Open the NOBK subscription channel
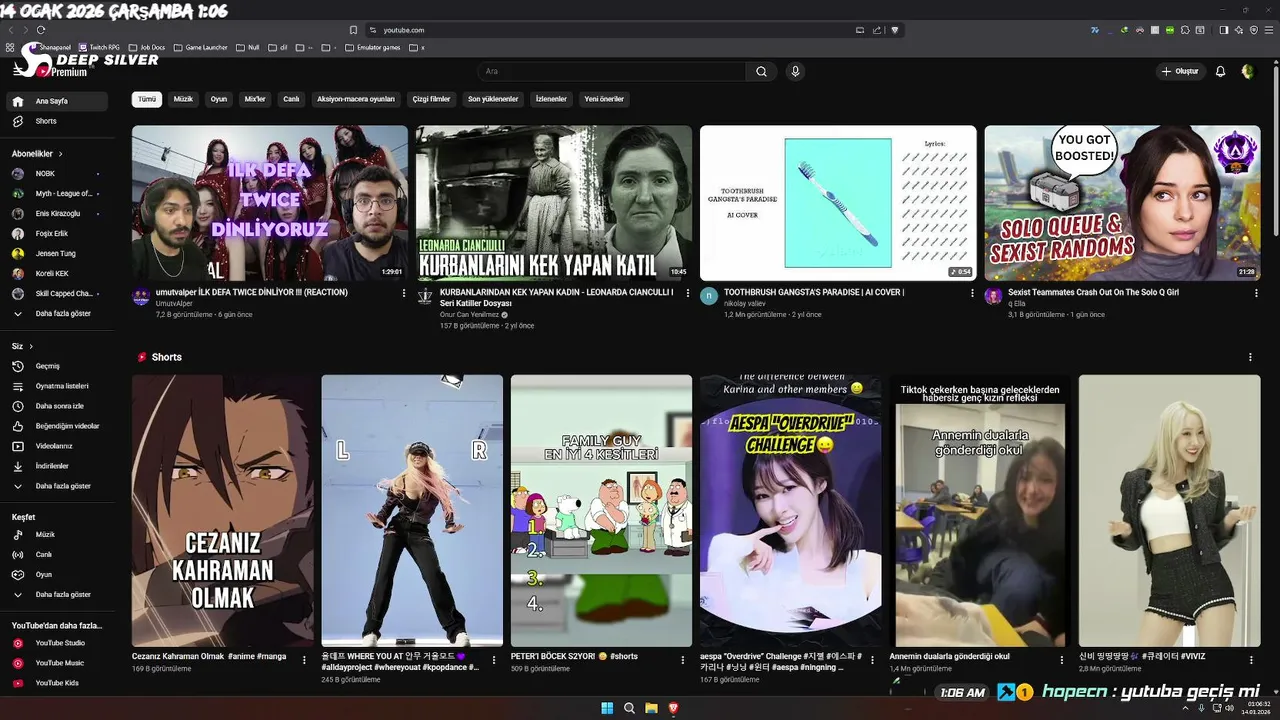Image resolution: width=1280 pixels, height=720 pixels. (x=56, y=174)
